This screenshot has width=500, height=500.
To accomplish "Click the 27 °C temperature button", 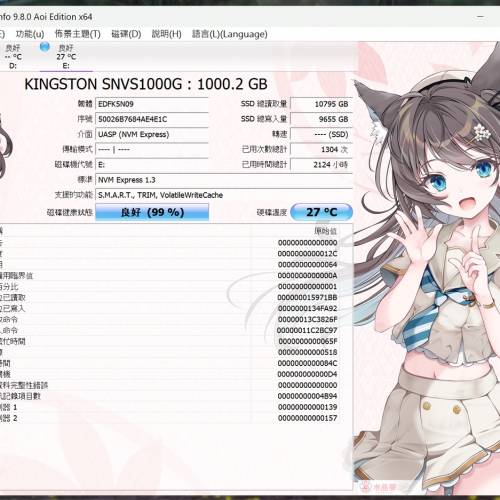I will (322, 212).
